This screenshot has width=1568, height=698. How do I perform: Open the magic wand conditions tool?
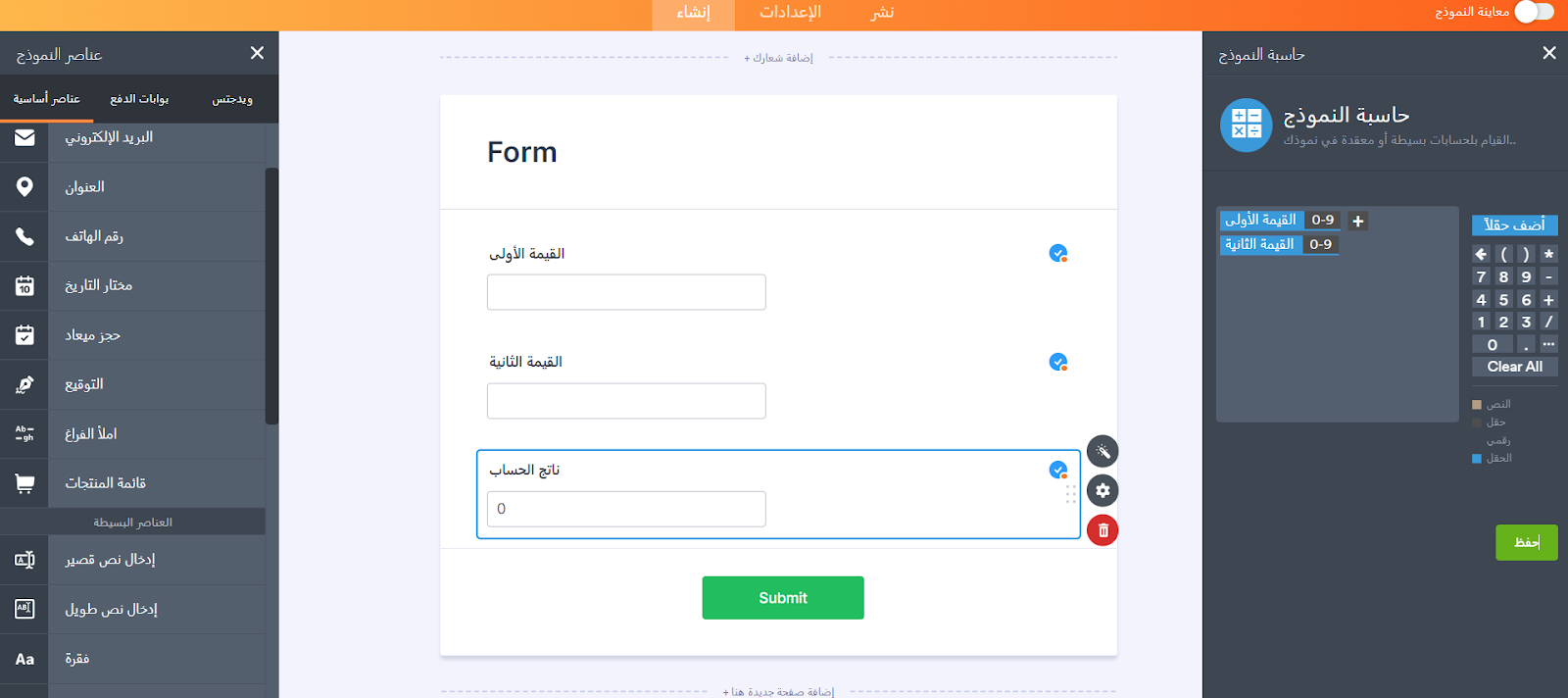tap(1102, 451)
